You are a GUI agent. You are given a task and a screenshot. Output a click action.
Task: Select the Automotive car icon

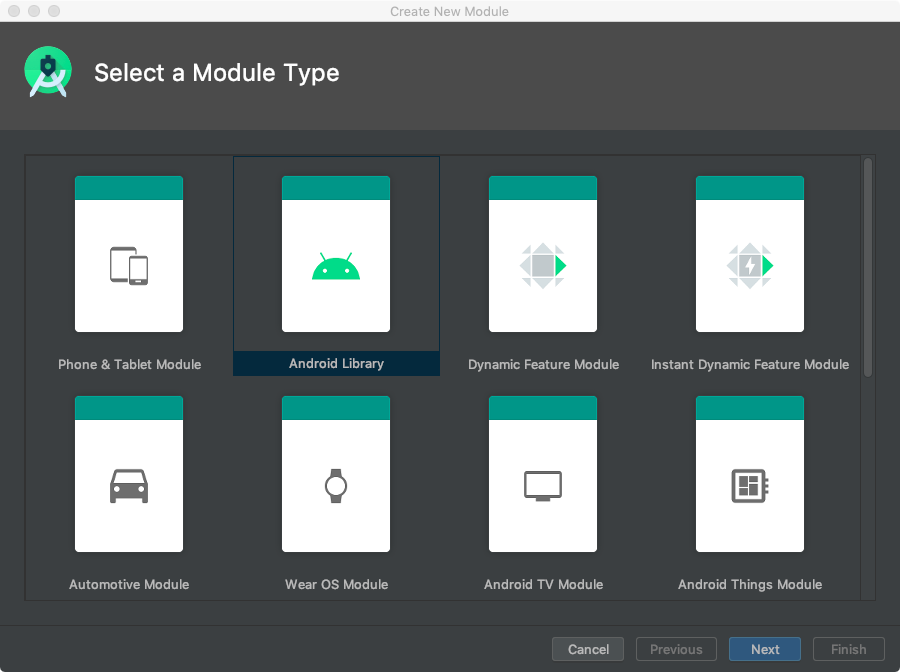point(129,486)
